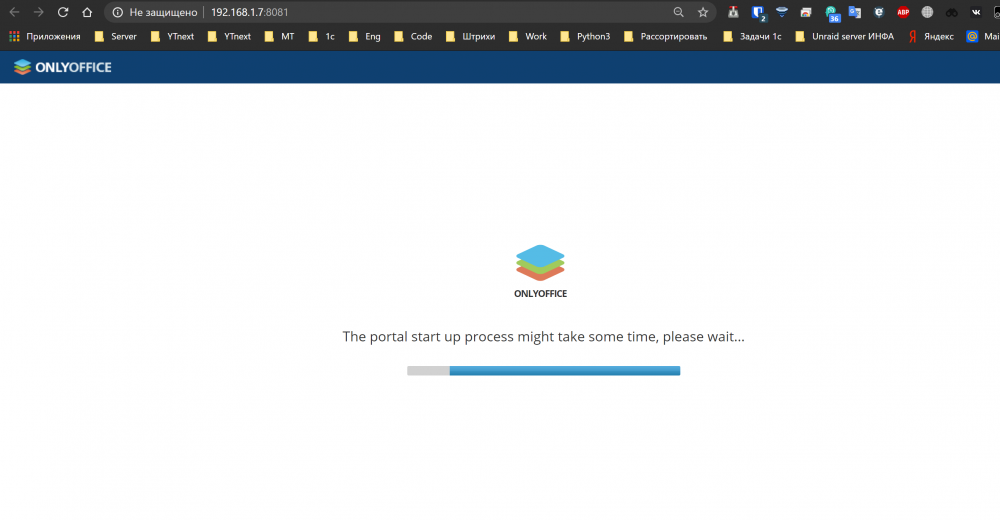Open the zoom magnifier icon in address bar

pyautogui.click(x=679, y=12)
